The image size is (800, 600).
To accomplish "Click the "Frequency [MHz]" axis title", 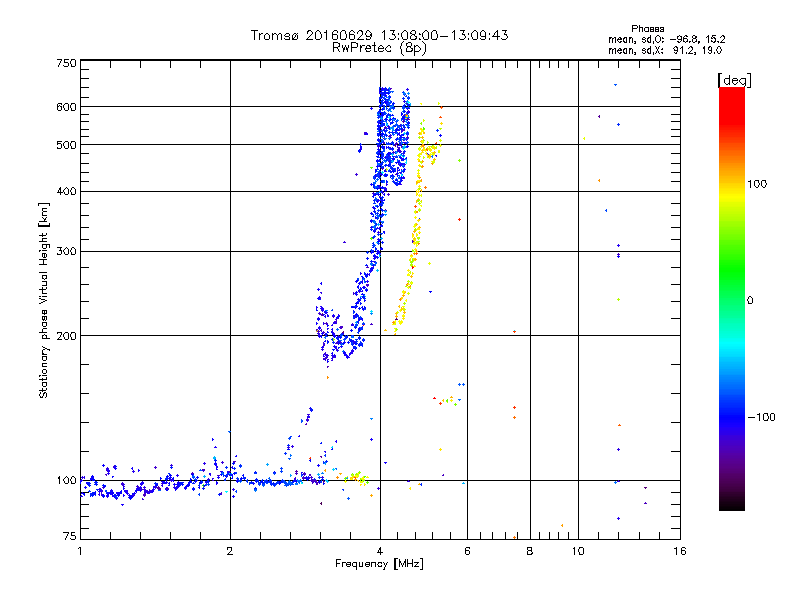I will point(379,564).
